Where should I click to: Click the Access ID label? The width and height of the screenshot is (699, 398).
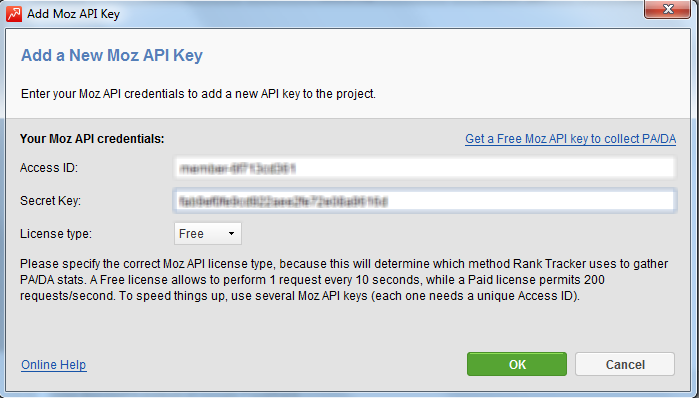(49, 168)
